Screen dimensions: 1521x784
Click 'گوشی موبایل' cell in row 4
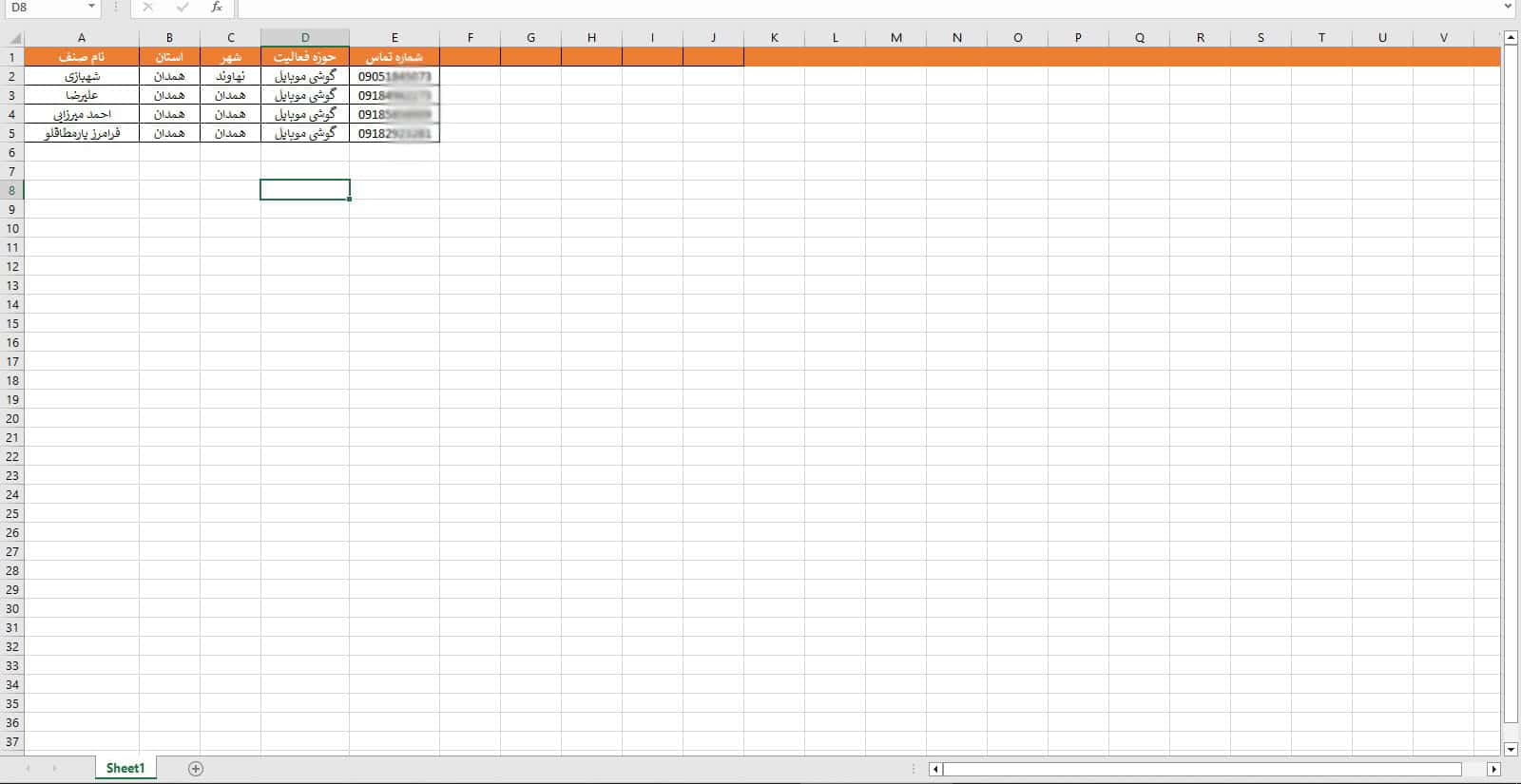(305, 114)
